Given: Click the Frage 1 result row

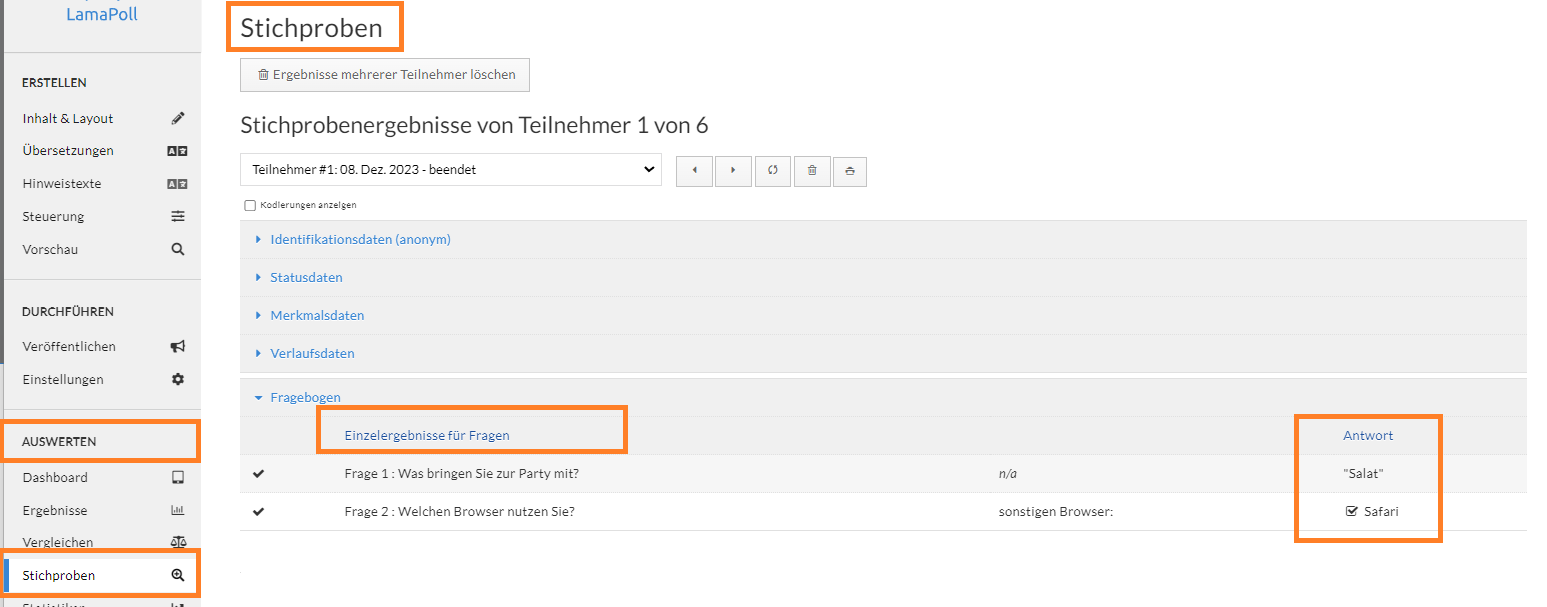Looking at the screenshot, I should [884, 474].
